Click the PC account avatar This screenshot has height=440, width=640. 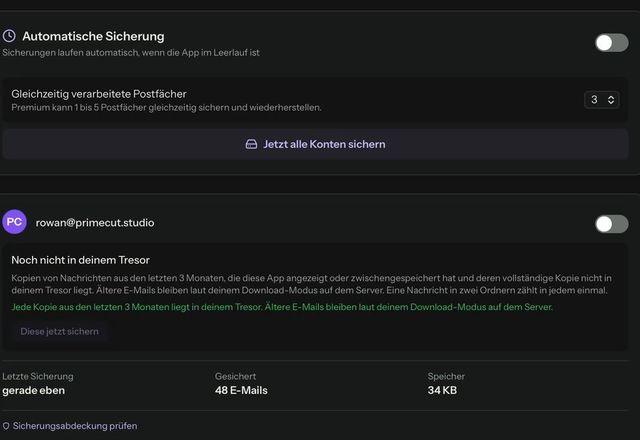[x=14, y=222]
